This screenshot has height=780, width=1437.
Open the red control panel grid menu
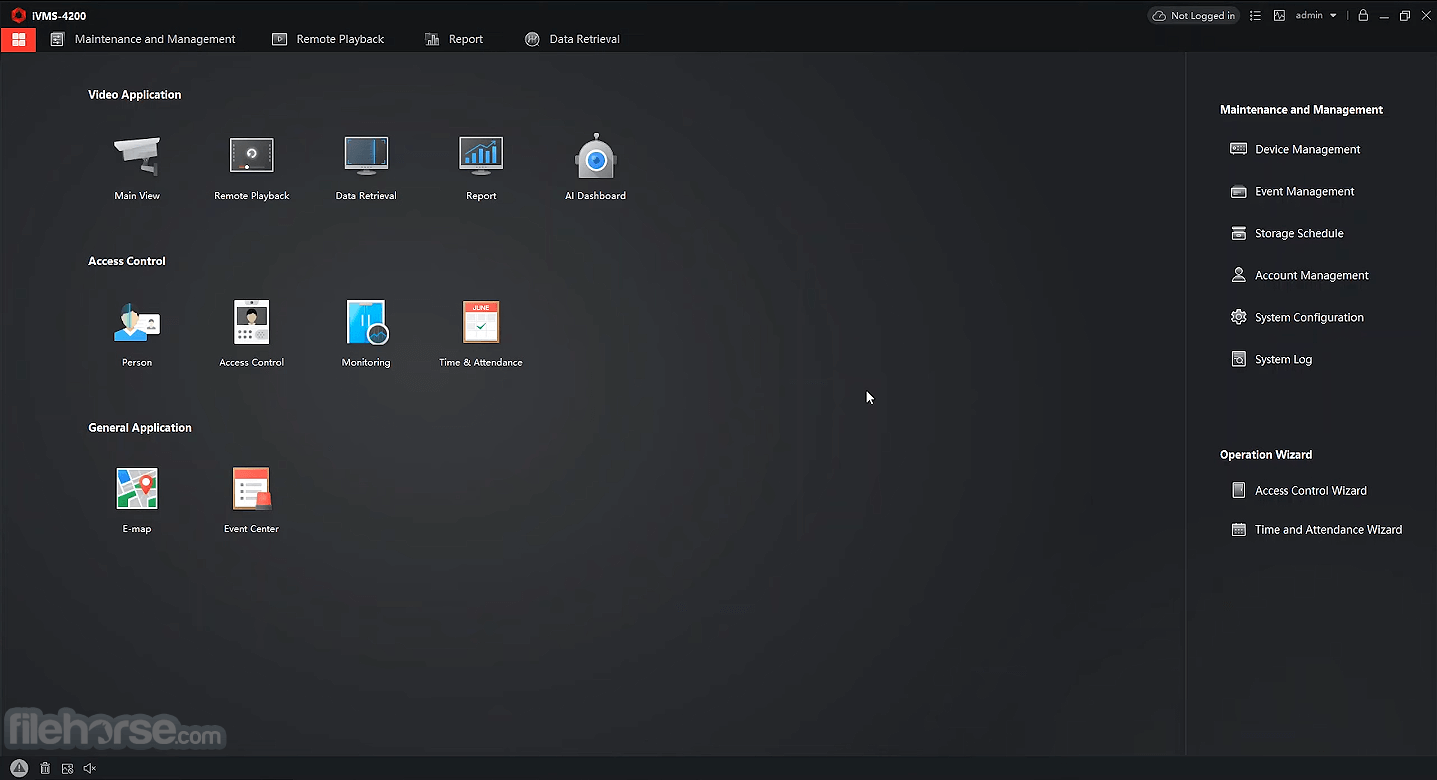pos(18,39)
